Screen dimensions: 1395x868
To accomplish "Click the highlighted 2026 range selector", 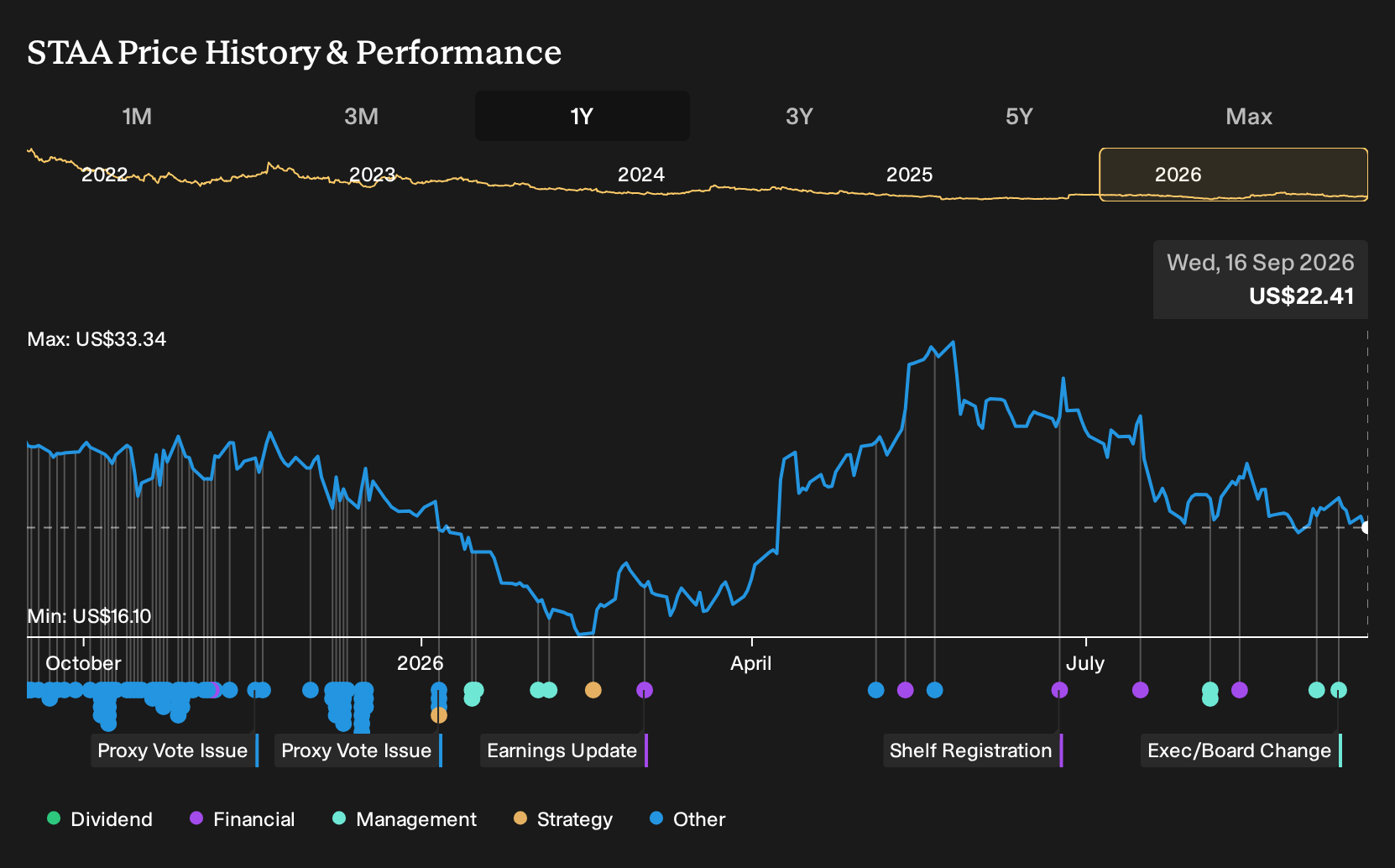I will (x=1234, y=175).
